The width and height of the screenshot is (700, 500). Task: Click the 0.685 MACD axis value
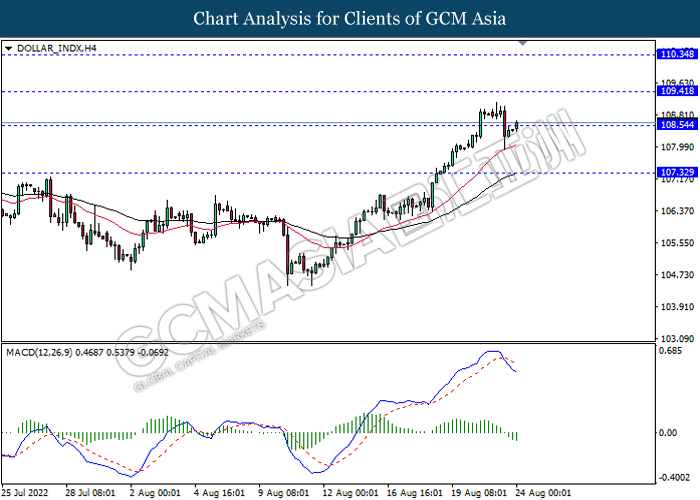671,350
